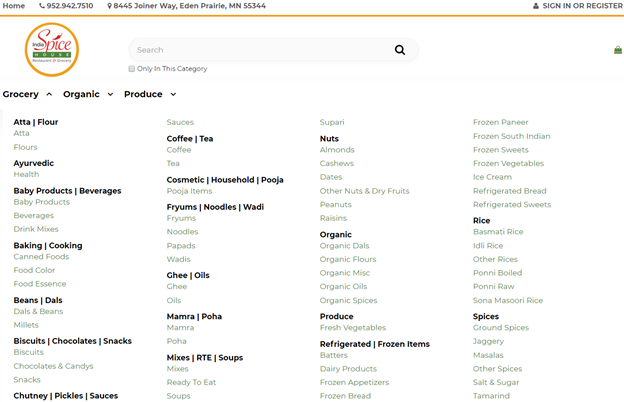Open the Atta | Flour category heading
This screenshot has width=624, height=402.
tap(36, 122)
